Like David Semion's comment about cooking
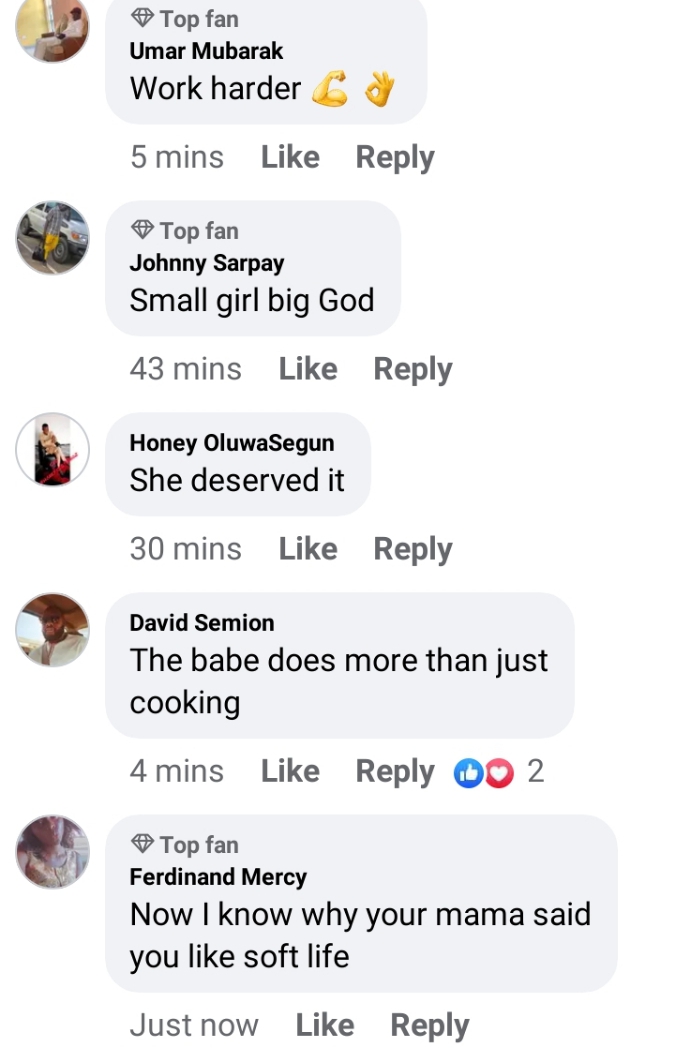 click(290, 771)
